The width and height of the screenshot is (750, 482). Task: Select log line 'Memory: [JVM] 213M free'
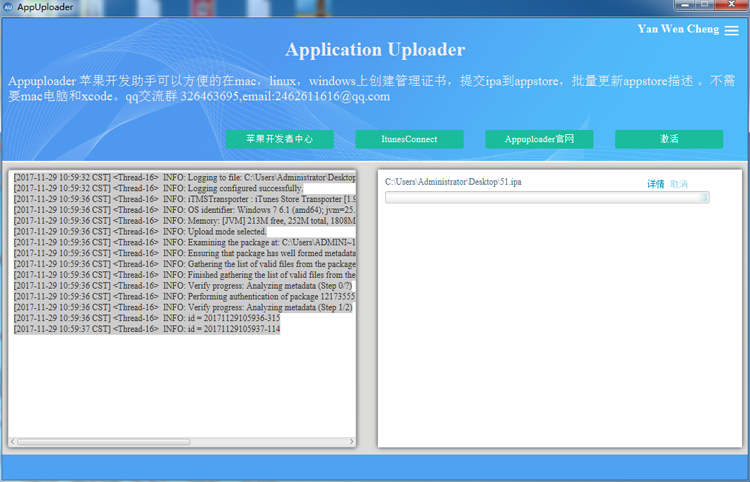coord(185,221)
